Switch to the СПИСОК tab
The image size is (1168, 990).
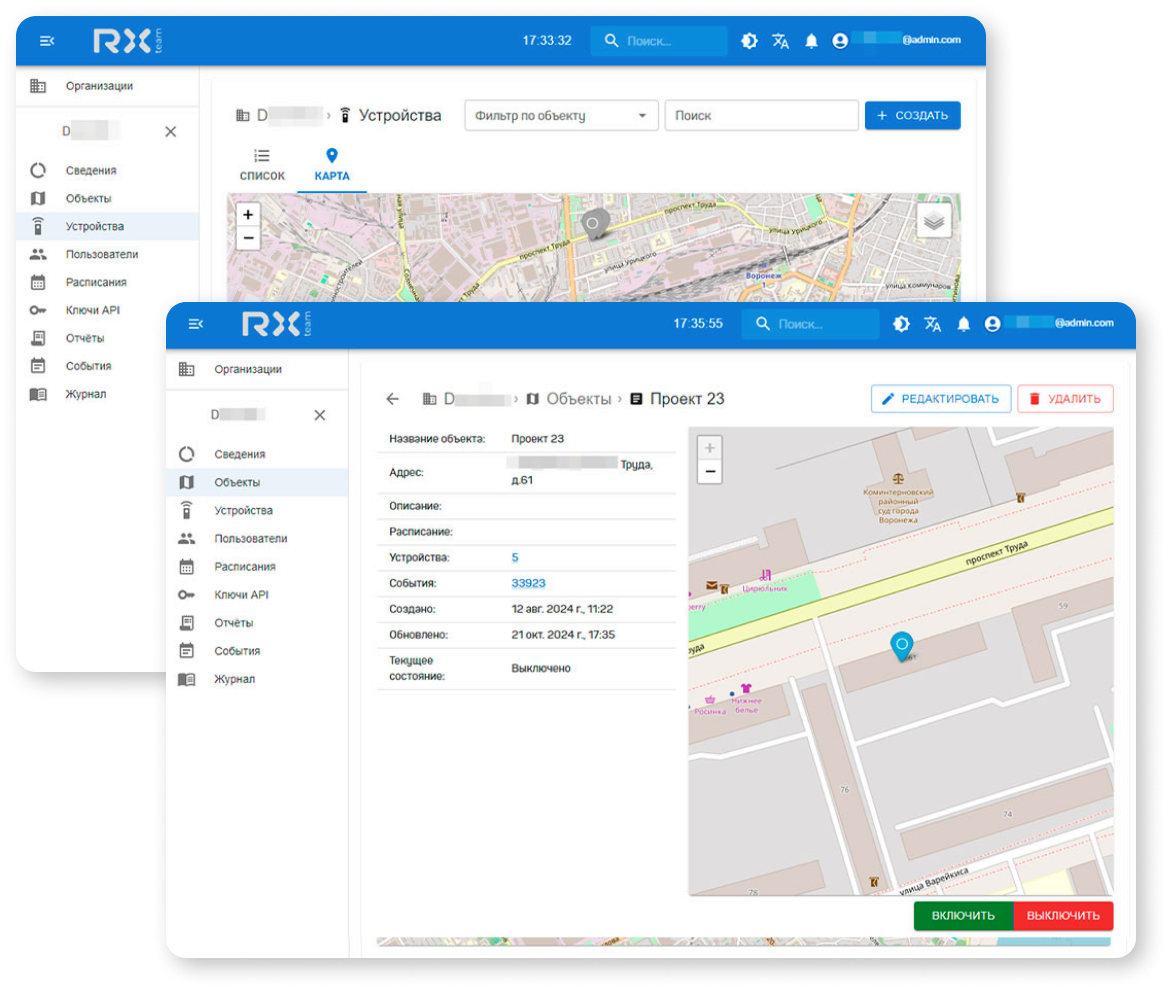(x=262, y=165)
